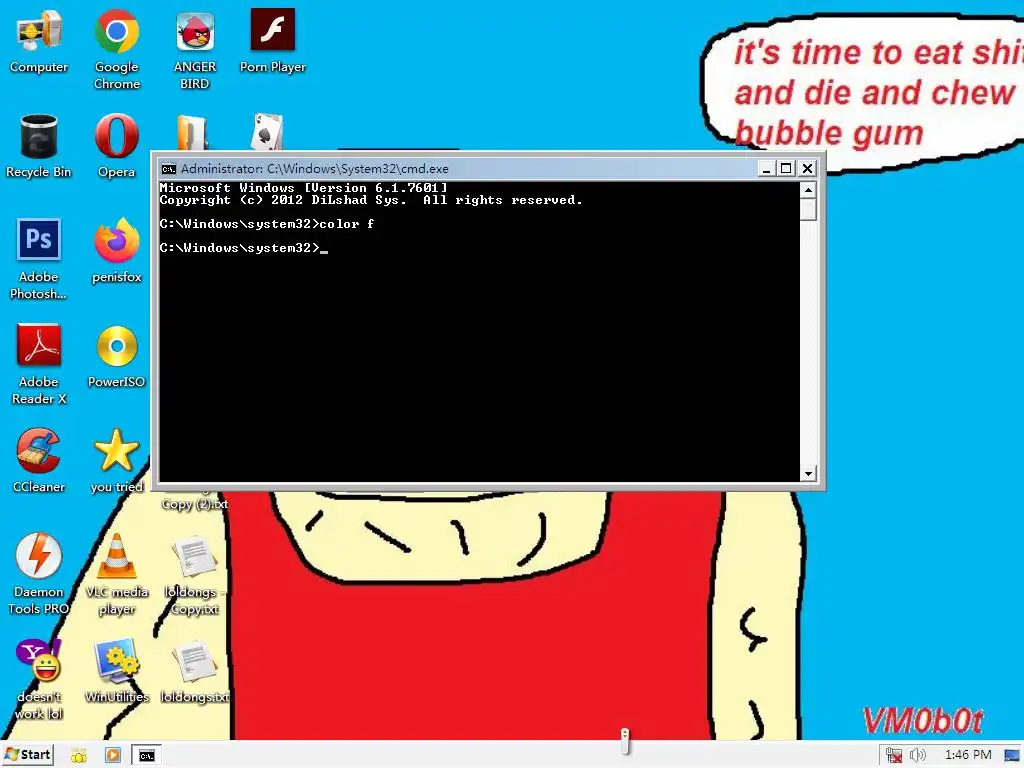Click the blinking command prompt line
This screenshot has height=768, width=1024.
tap(244, 248)
